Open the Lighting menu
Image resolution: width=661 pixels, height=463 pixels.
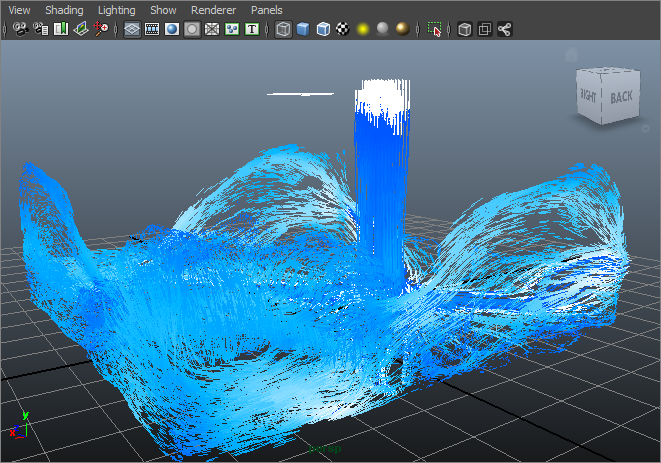117,10
